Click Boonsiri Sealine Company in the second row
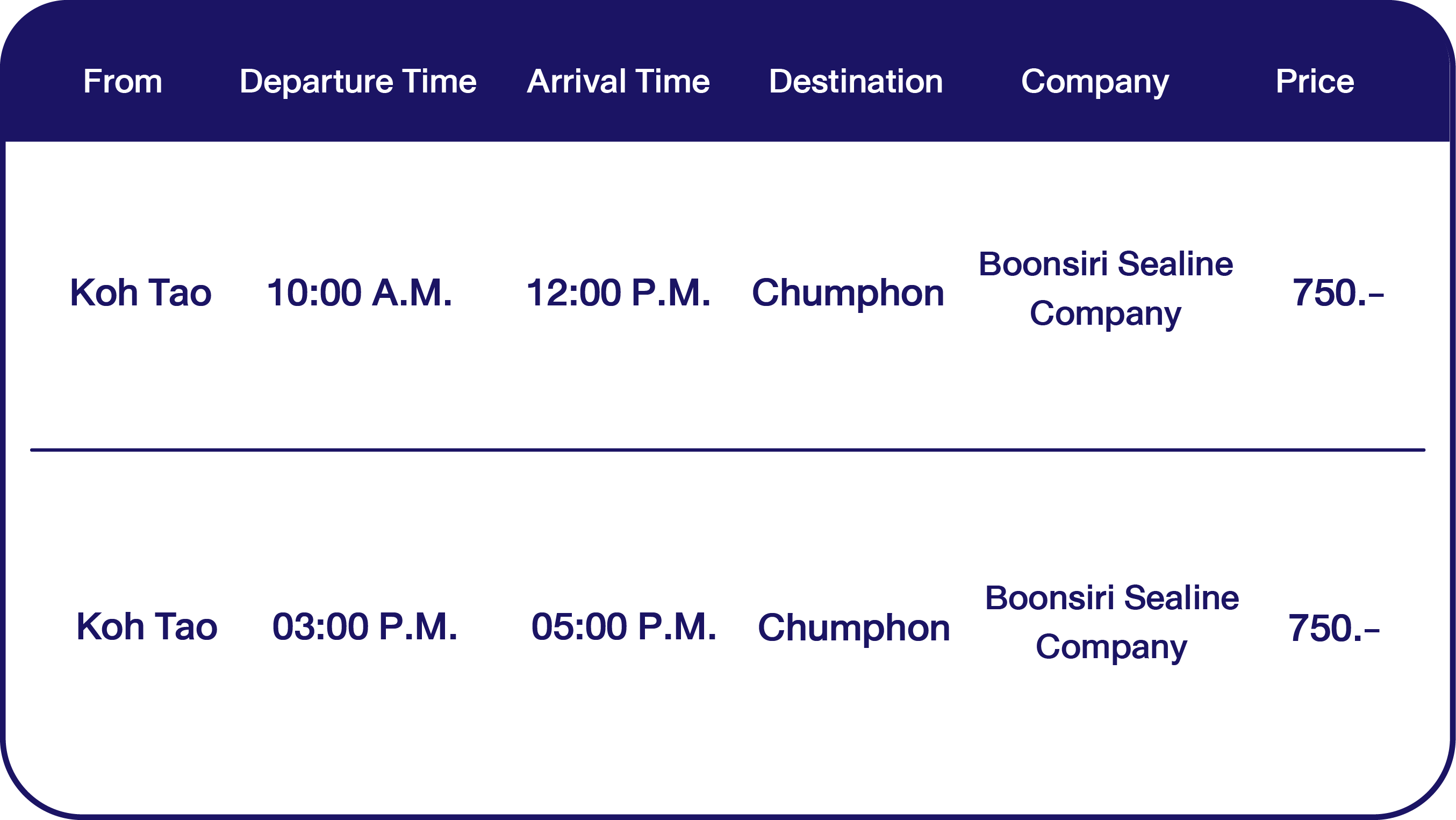The height and width of the screenshot is (820, 1456). [1111, 622]
